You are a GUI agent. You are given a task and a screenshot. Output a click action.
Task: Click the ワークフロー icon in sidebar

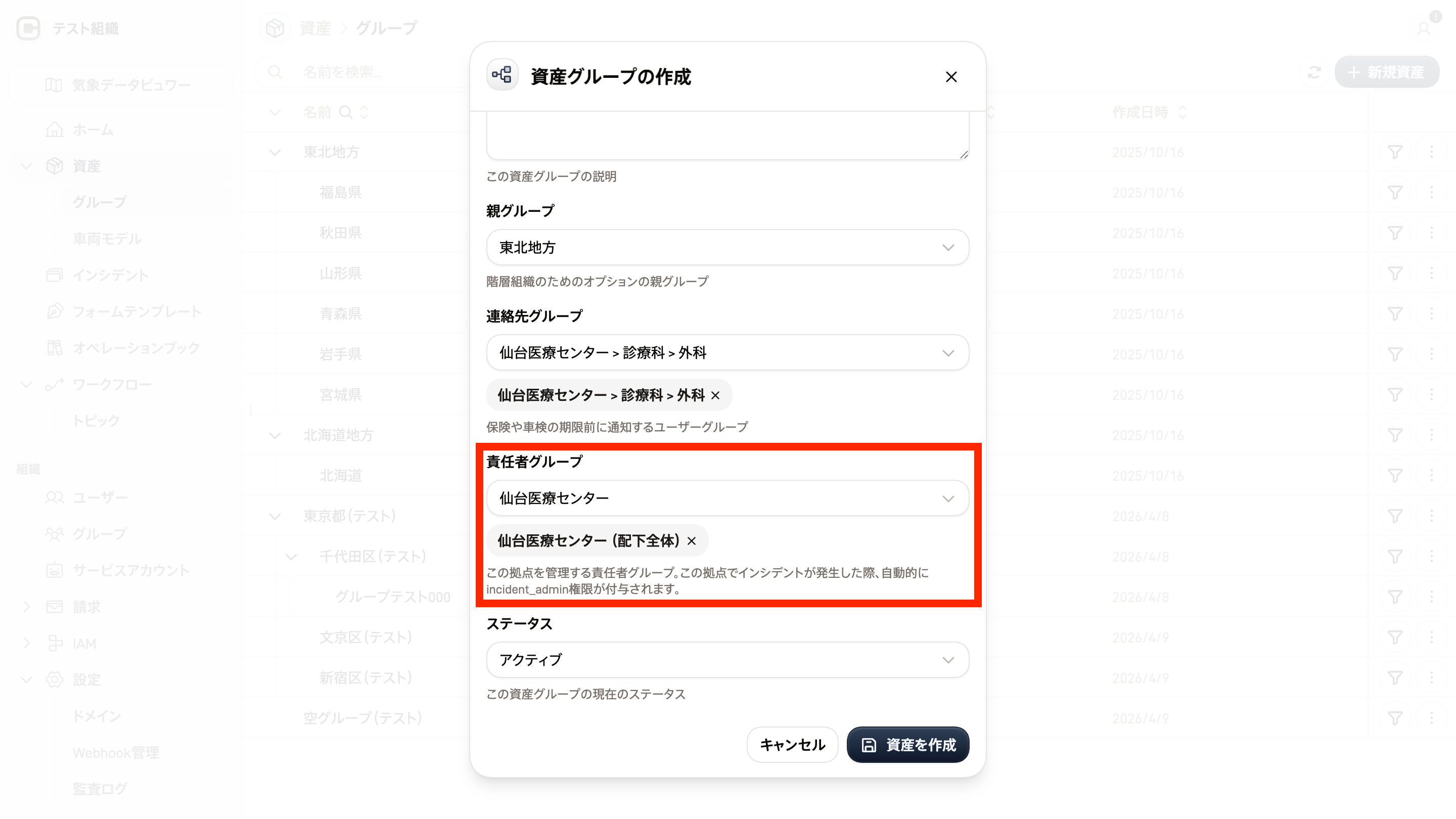(x=54, y=385)
